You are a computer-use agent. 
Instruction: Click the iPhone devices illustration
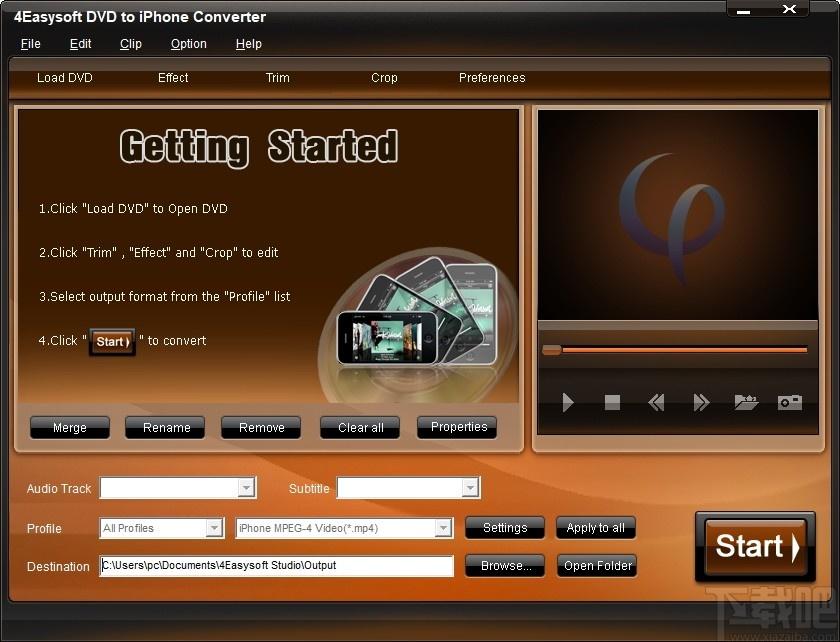(418, 313)
